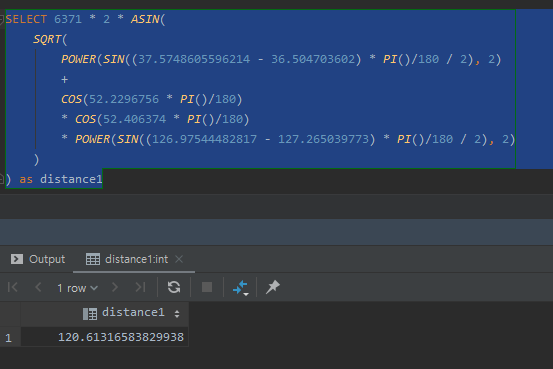Click the 'as' keyword
This screenshot has width=553, height=369.
point(26,179)
